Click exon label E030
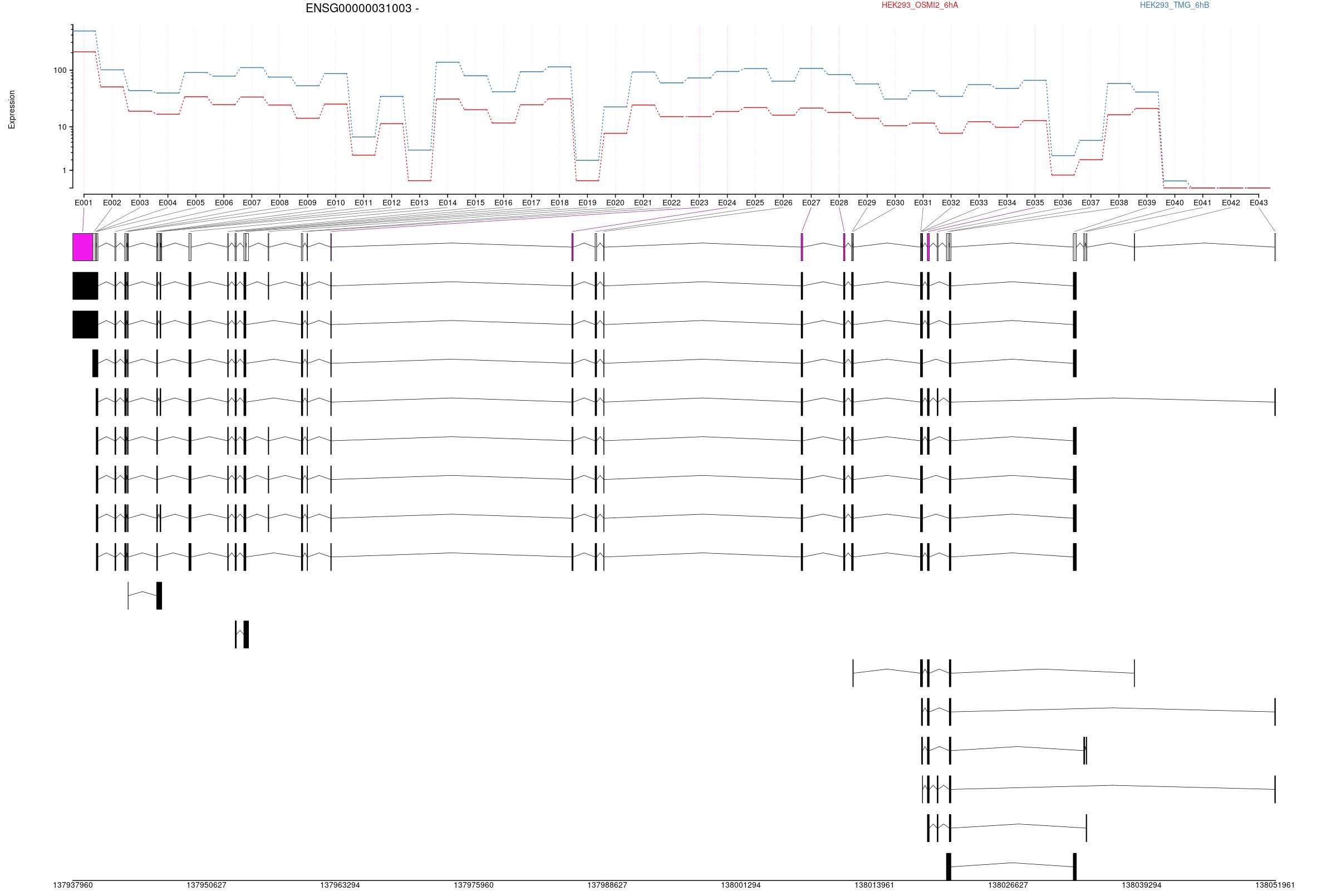Image resolution: width=1336 pixels, height=896 pixels. tap(896, 203)
